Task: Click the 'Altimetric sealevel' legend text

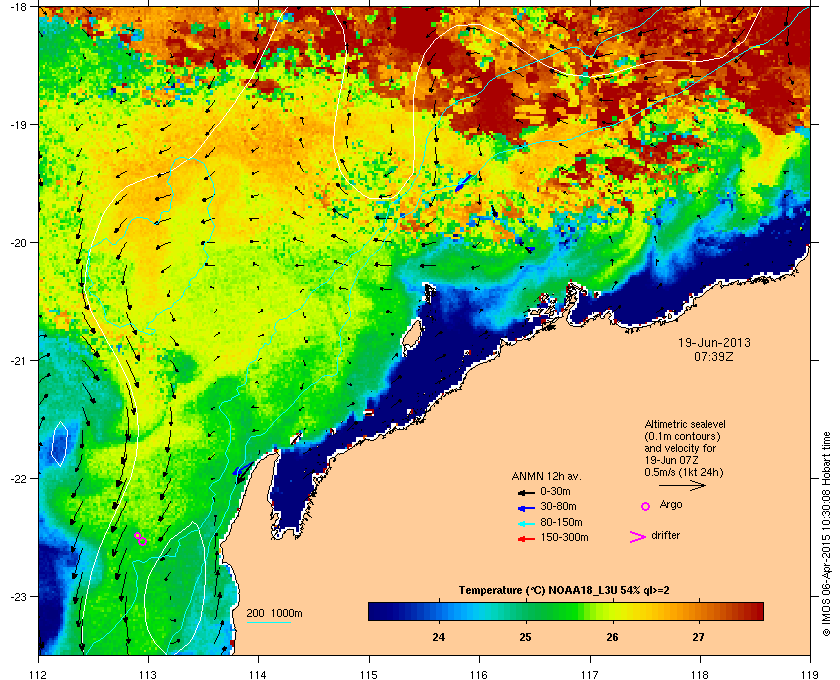Action: click(x=685, y=424)
